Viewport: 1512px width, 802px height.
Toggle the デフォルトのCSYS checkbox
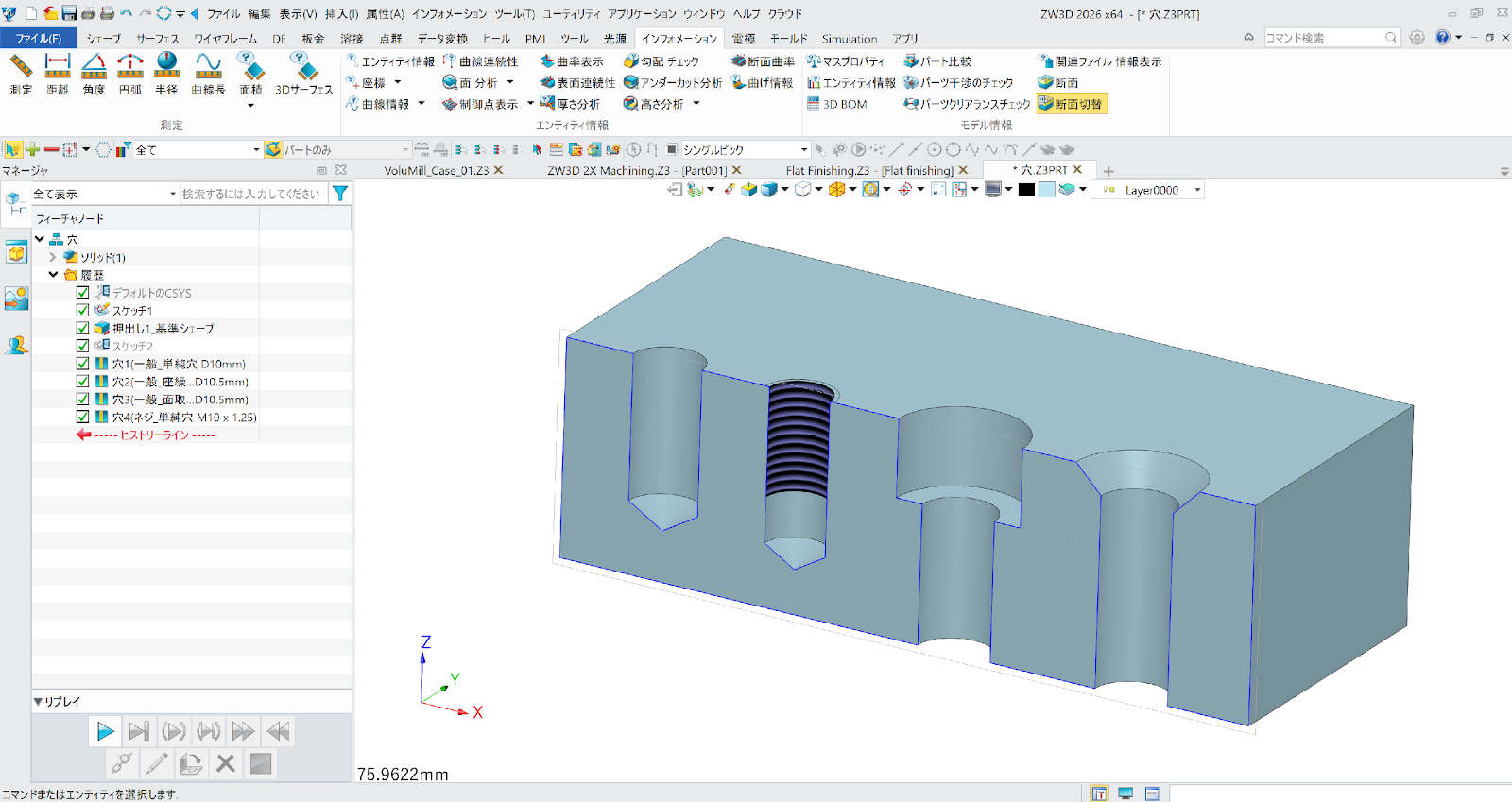pos(83,293)
